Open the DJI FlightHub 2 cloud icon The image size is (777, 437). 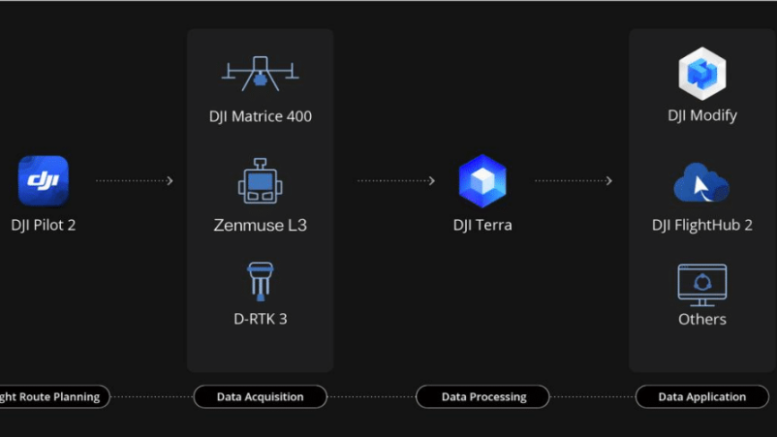(701, 184)
